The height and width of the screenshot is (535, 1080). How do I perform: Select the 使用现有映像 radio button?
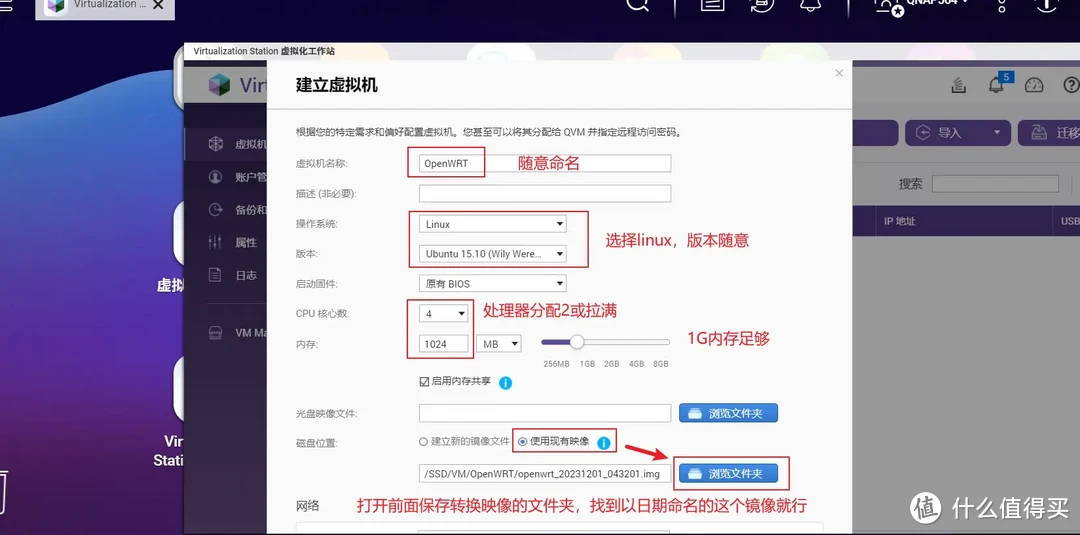click(x=522, y=441)
